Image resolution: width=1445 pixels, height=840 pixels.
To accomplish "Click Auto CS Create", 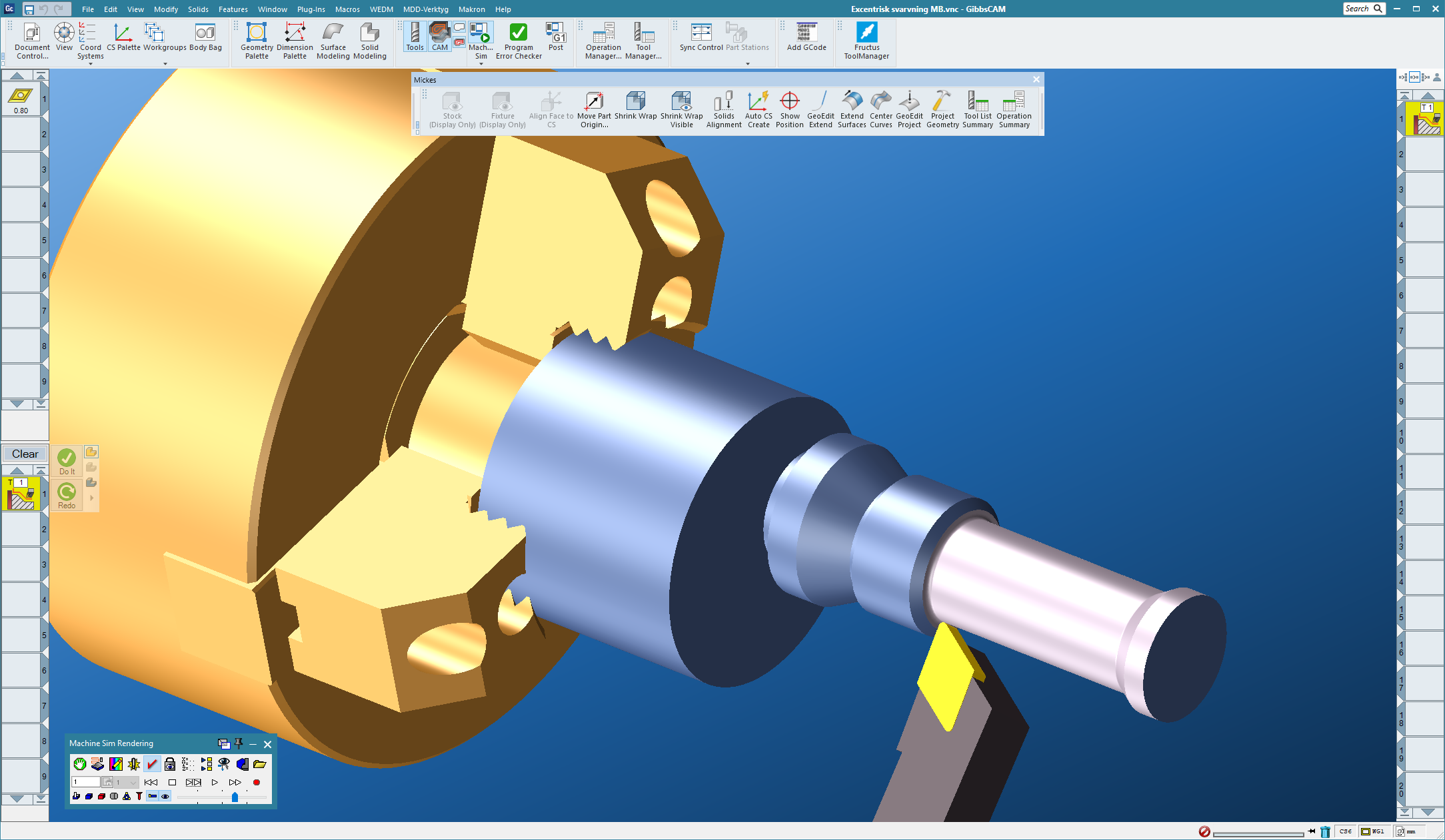I will pyautogui.click(x=758, y=110).
